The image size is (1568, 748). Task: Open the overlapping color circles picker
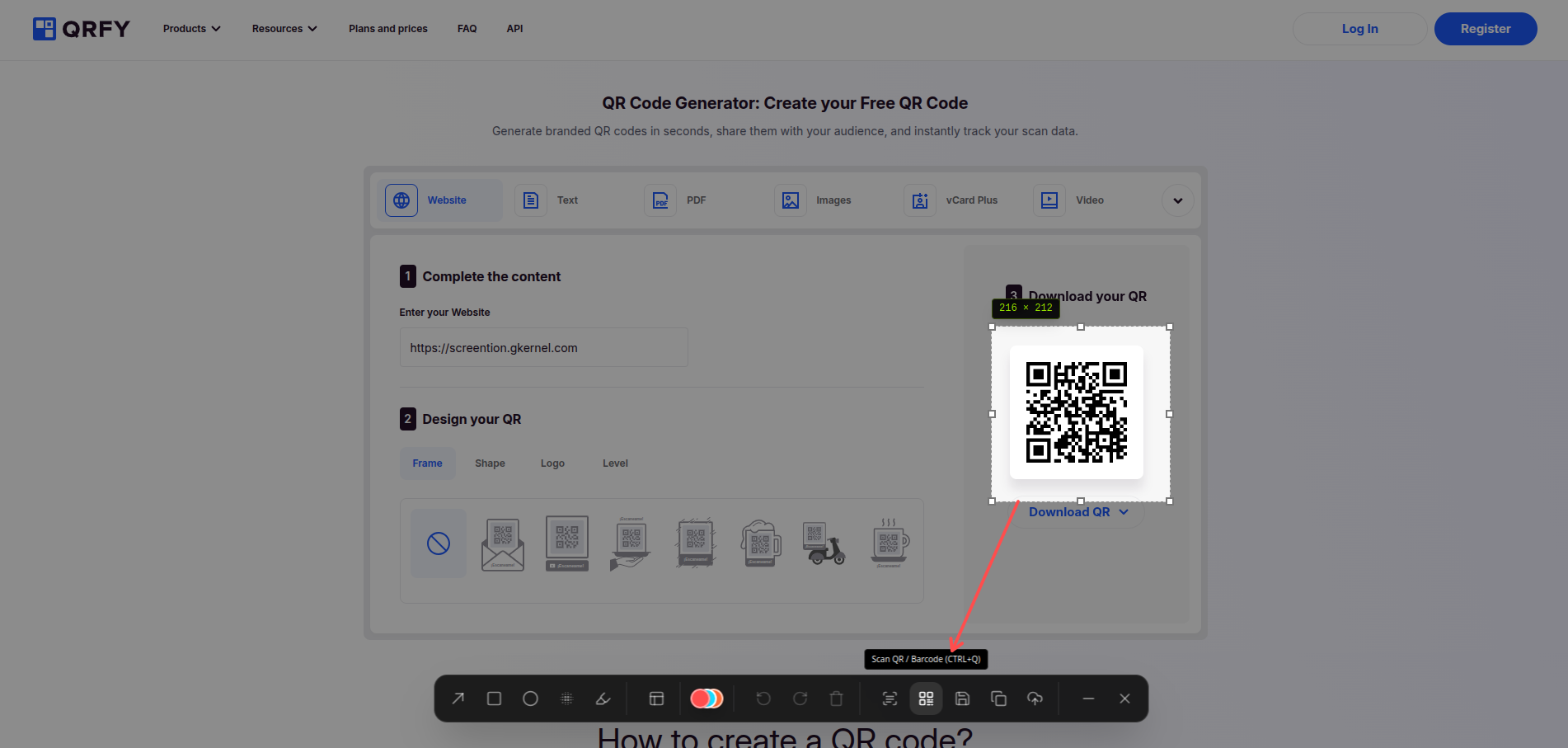coord(707,699)
